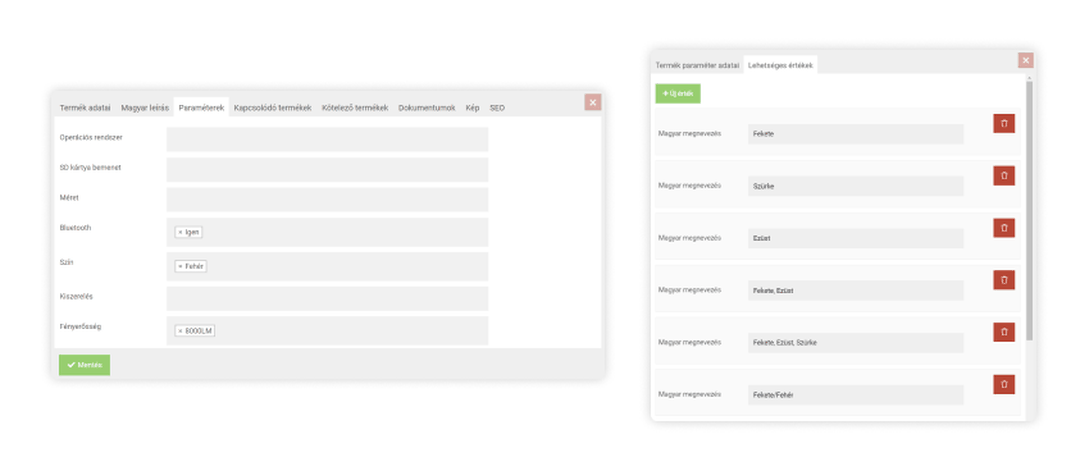1080x471 pixels.
Task: Click the values list vertical scrollbar
Action: coord(1029,210)
